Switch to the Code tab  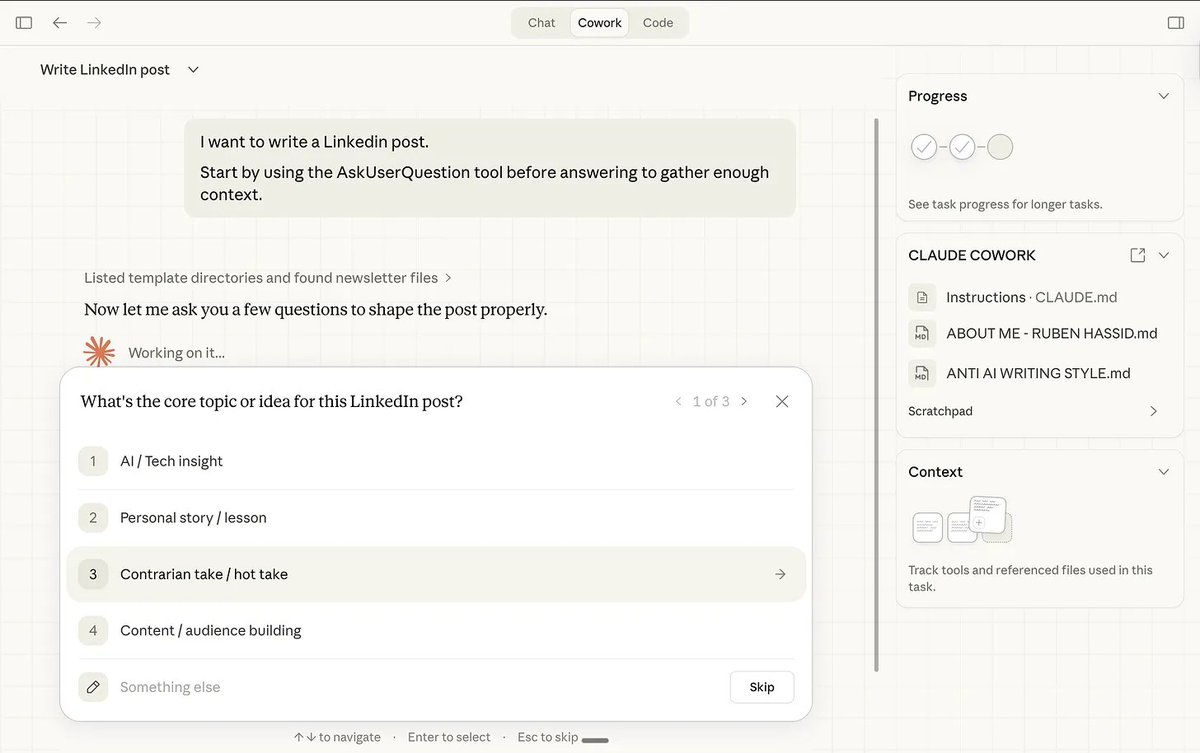[657, 22]
